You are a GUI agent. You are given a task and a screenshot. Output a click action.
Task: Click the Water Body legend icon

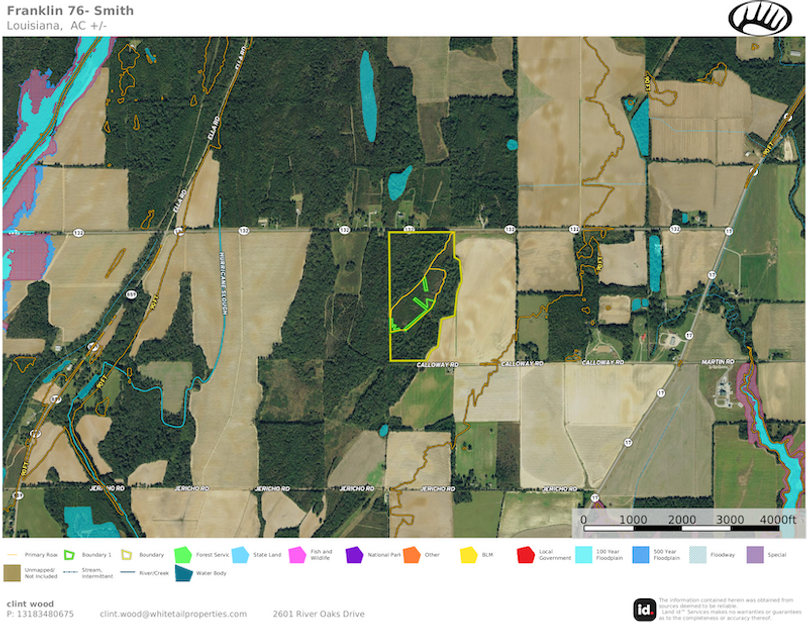pos(184,574)
